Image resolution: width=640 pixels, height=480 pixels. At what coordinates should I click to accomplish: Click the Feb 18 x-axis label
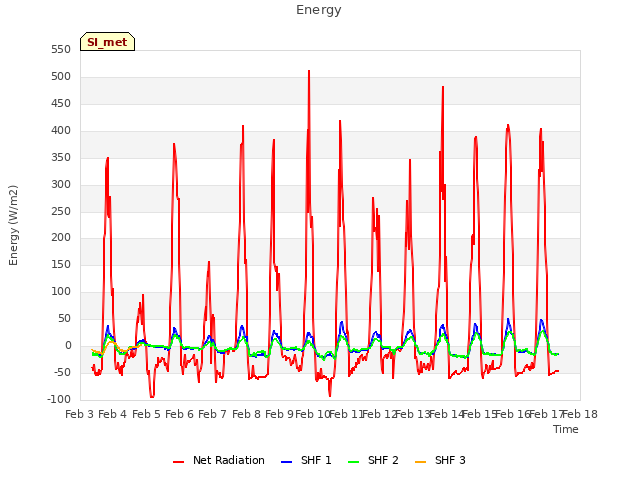coord(580,414)
